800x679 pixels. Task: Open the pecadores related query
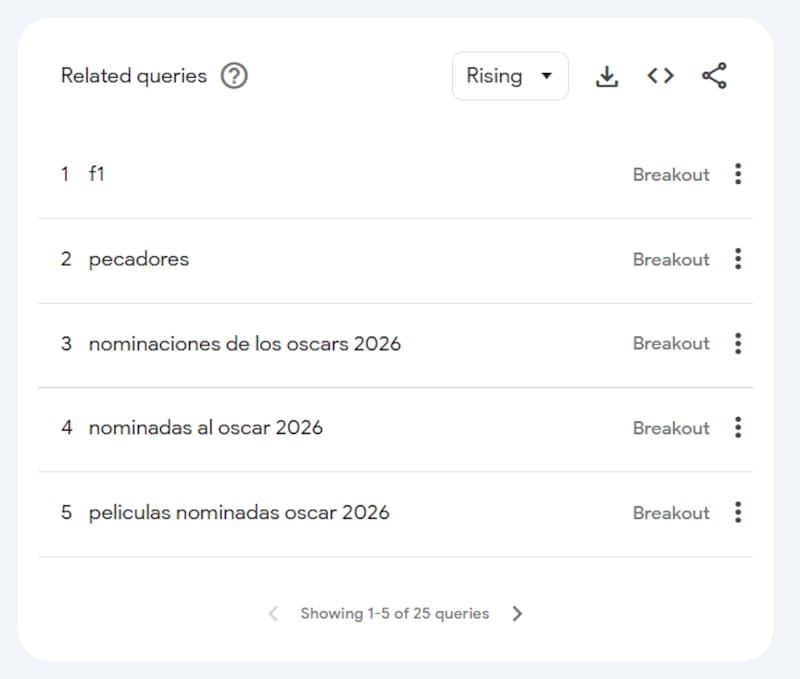(x=138, y=259)
